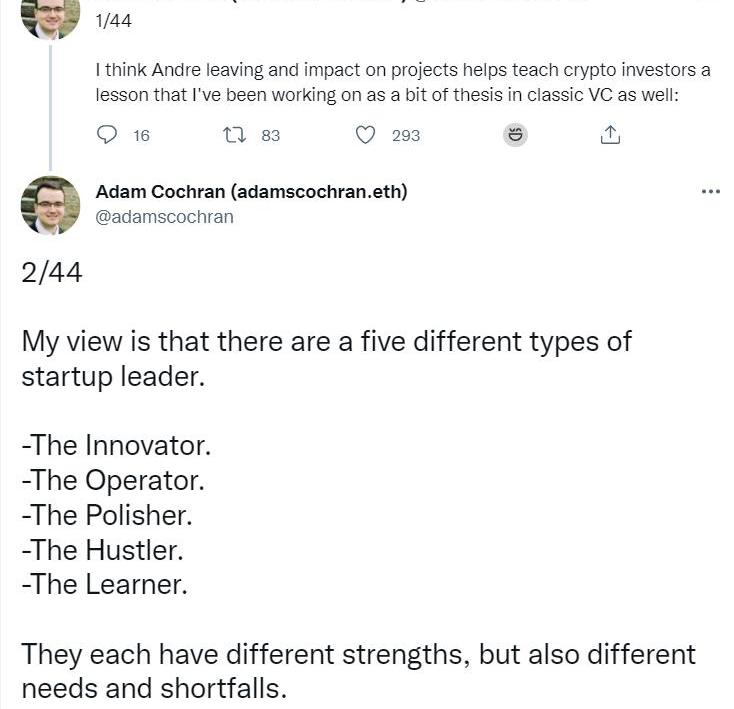Like the 1/44 tweet with the heart icon
The width and height of the screenshot is (734, 709).
pyautogui.click(x=365, y=135)
